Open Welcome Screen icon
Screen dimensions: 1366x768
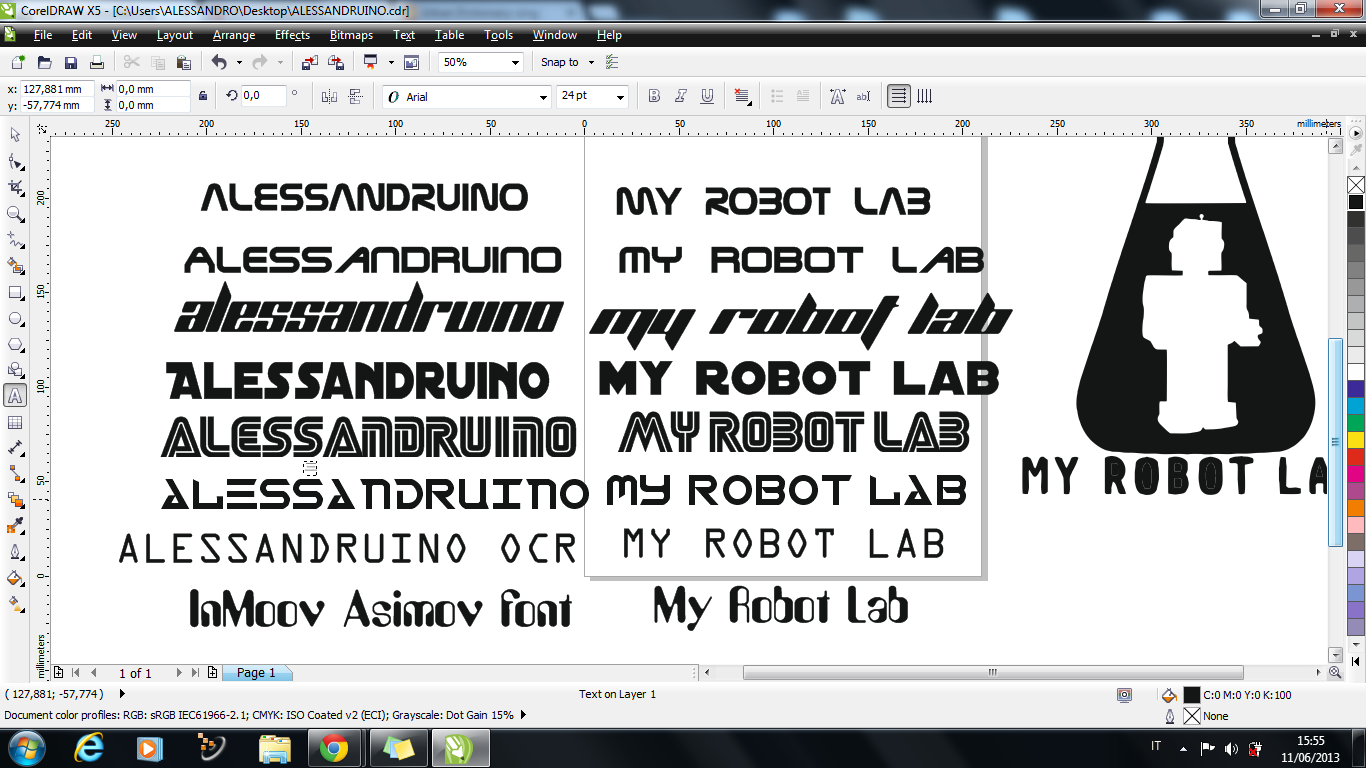coord(411,62)
